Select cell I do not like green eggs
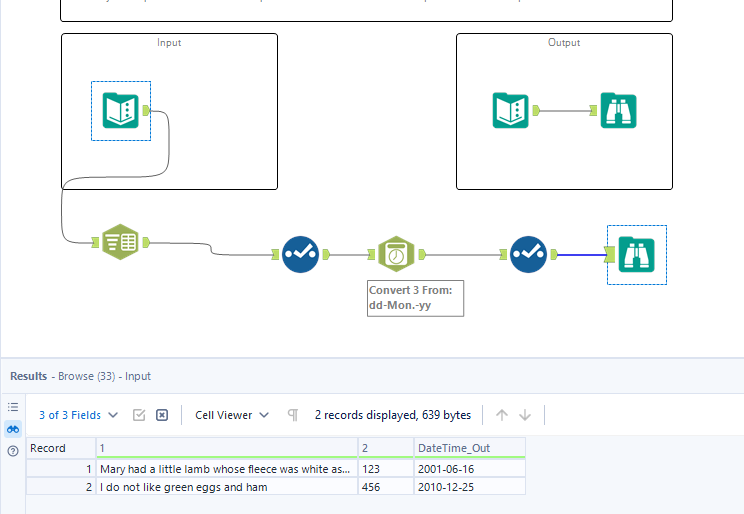The height and width of the screenshot is (514, 744). coord(227,487)
